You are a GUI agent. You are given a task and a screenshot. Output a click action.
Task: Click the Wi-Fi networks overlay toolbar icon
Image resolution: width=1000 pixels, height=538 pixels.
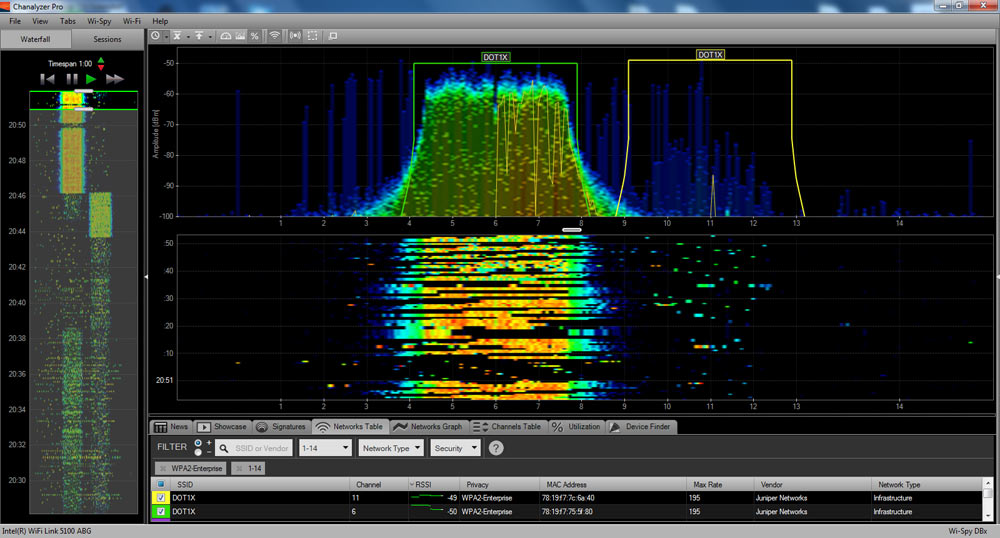click(x=274, y=36)
